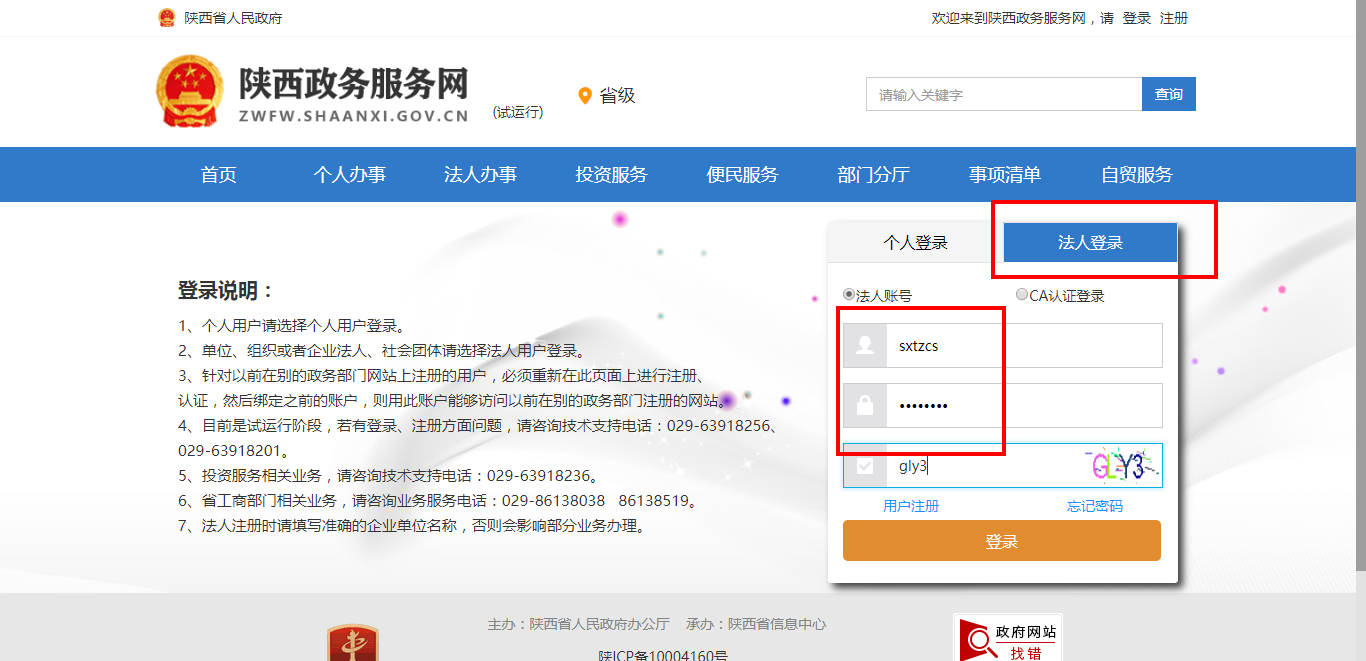Click the password input field
Viewport: 1366px width, 661px height.
(1024, 406)
